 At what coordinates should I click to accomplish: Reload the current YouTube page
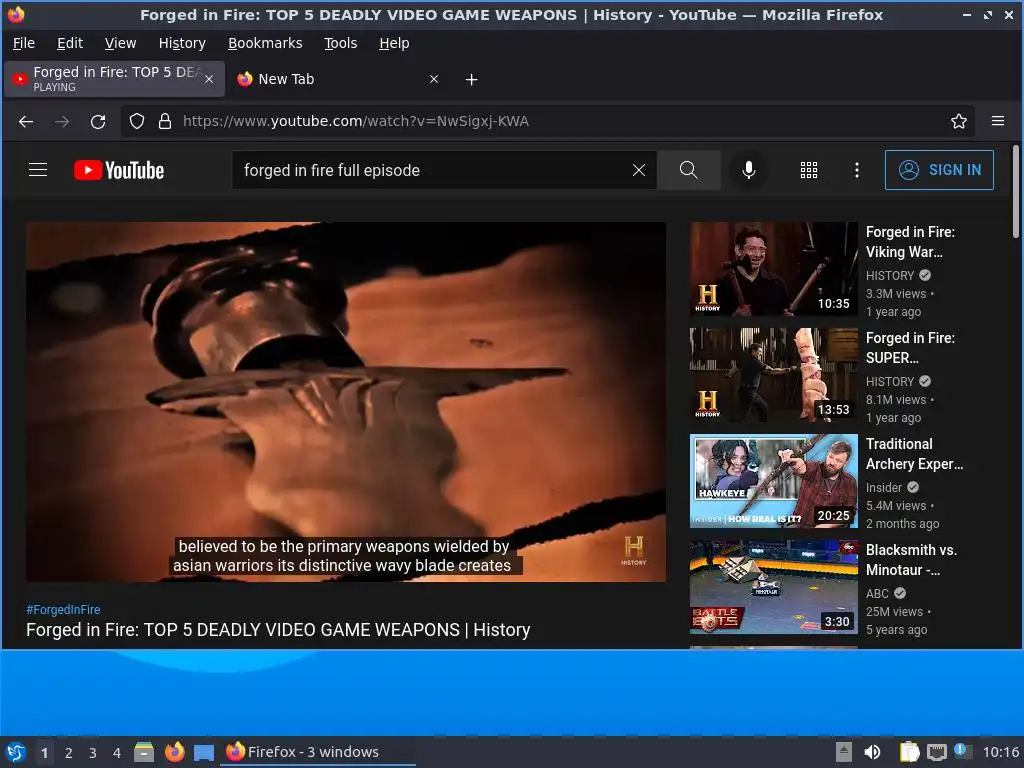tap(98, 121)
